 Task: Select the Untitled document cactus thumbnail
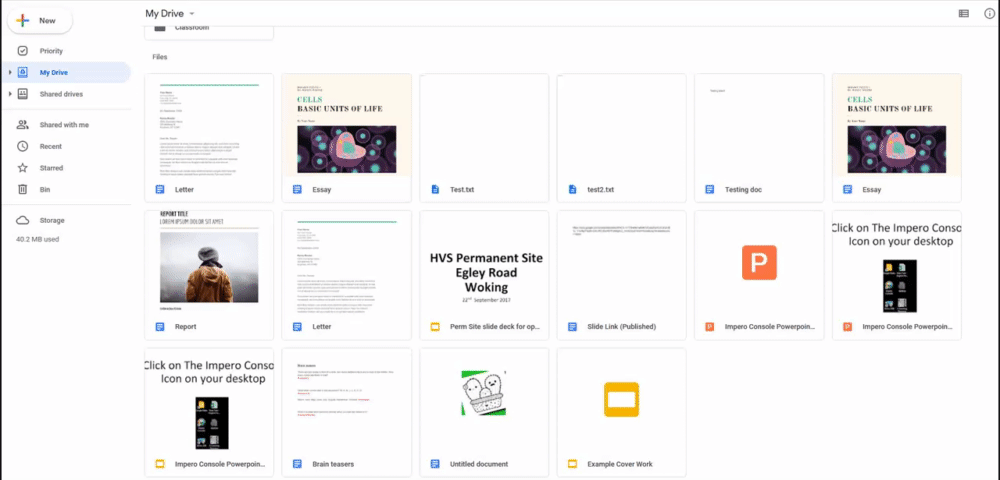click(x=484, y=399)
